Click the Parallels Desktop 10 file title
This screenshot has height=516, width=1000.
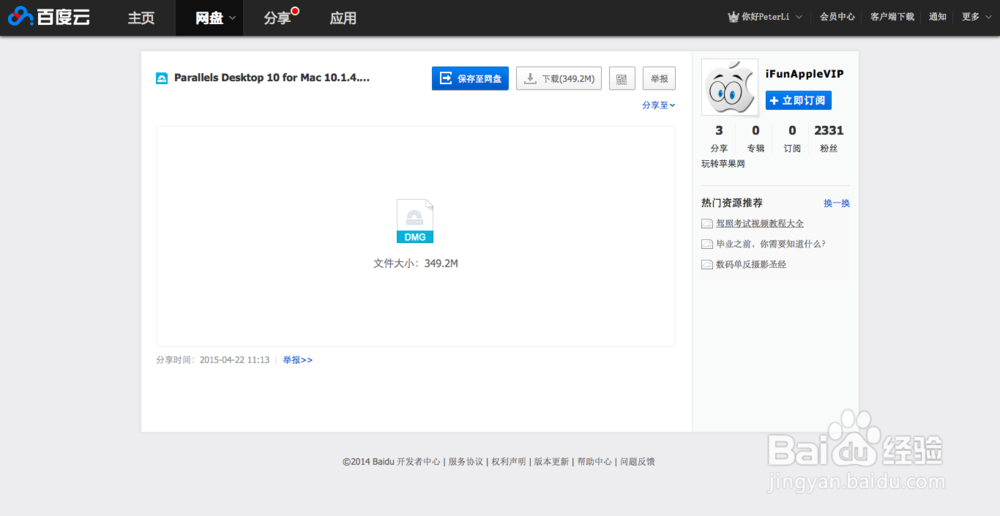(272, 78)
